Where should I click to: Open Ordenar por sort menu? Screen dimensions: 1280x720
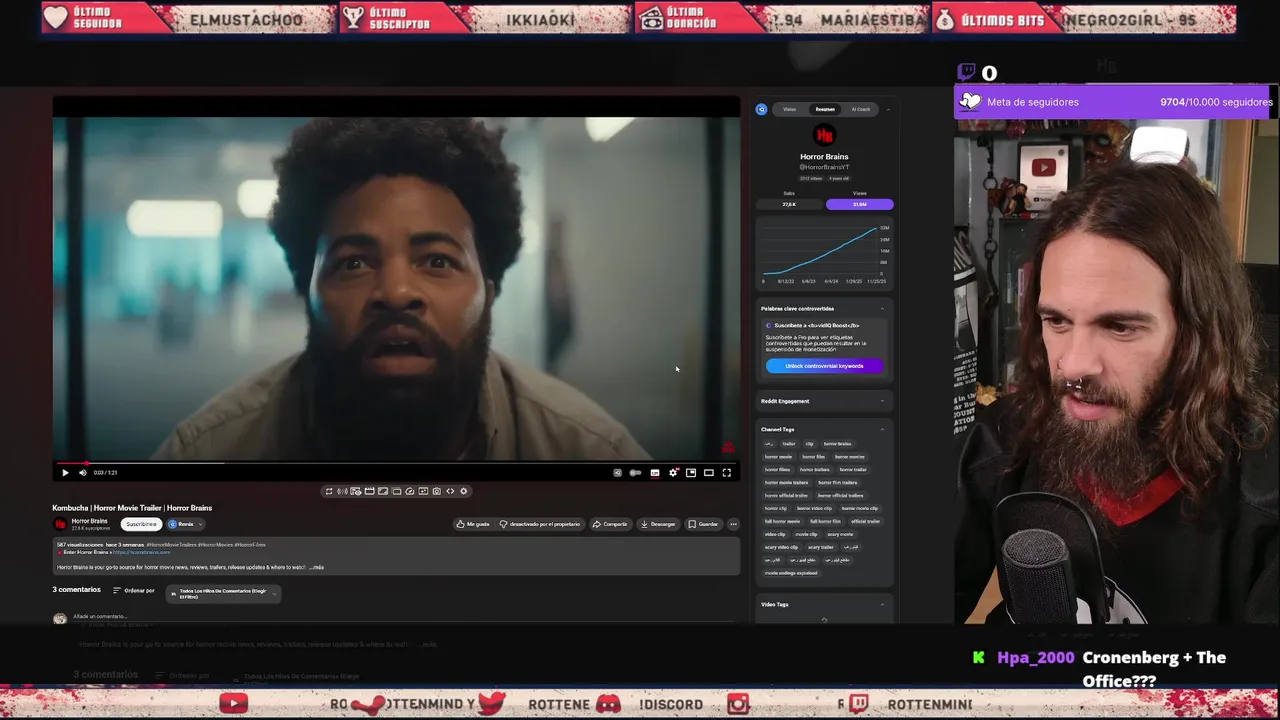click(134, 591)
